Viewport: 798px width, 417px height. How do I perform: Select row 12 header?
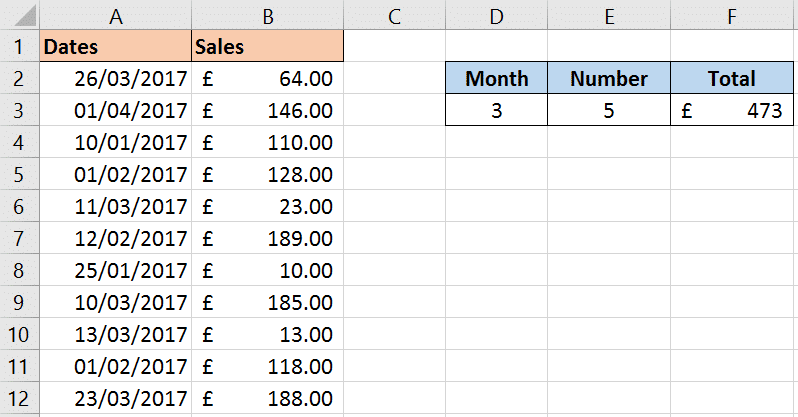(x=19, y=398)
